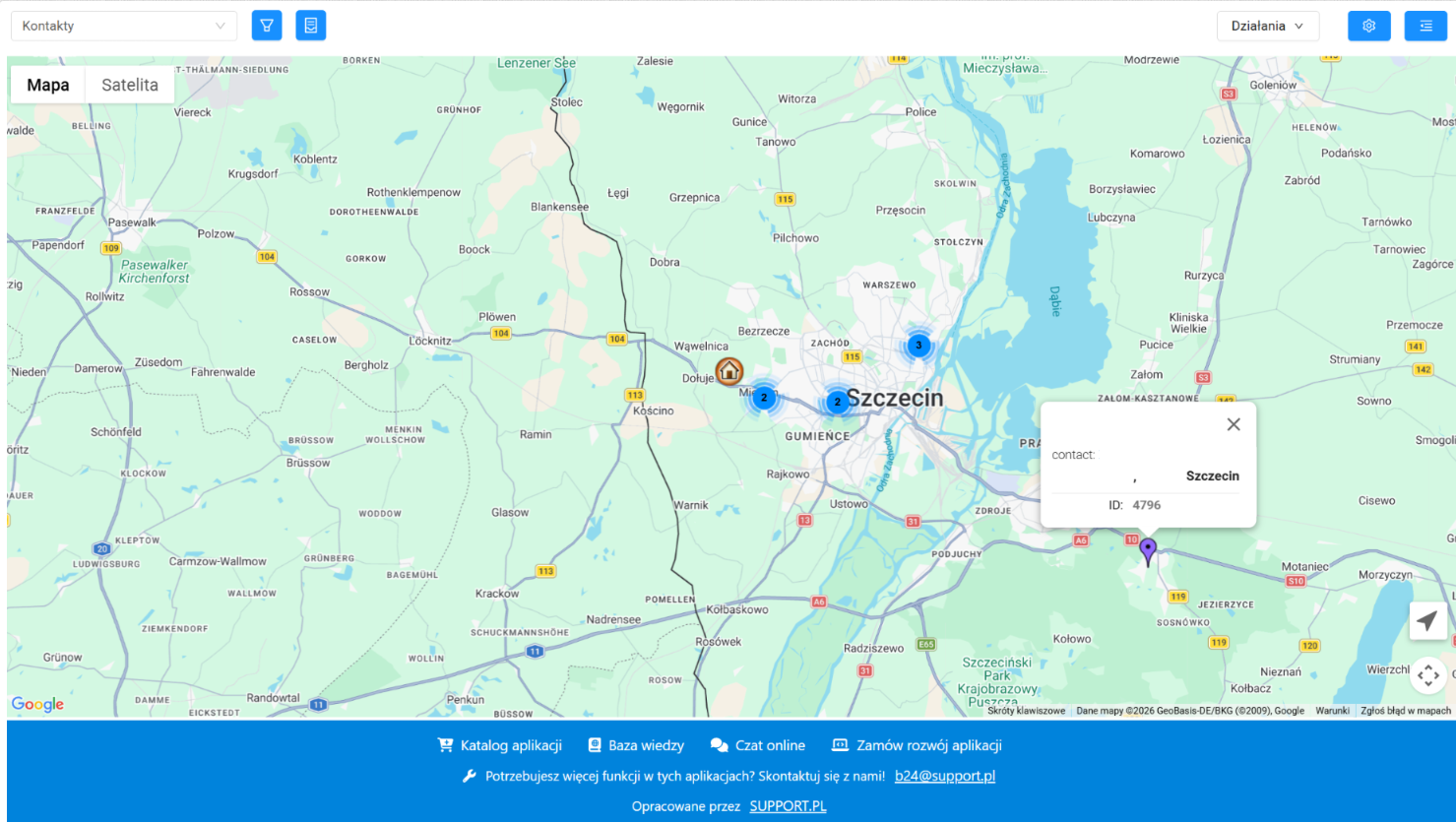1456x823 pixels.
Task: Click Zamów rozwój aplikacji link
Action: point(918,745)
